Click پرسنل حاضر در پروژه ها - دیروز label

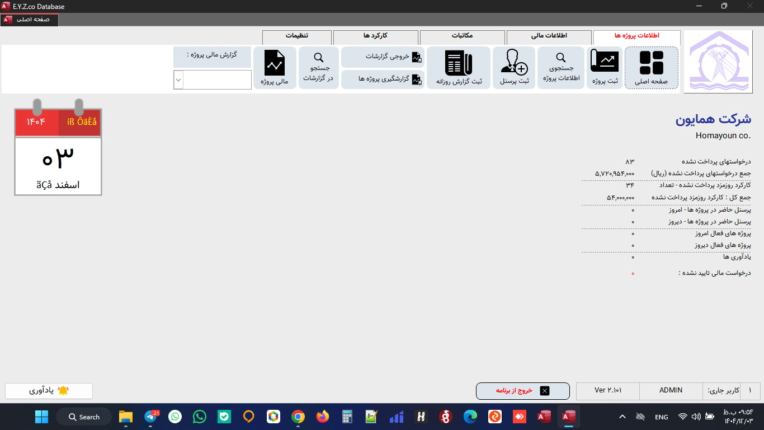click(709, 222)
